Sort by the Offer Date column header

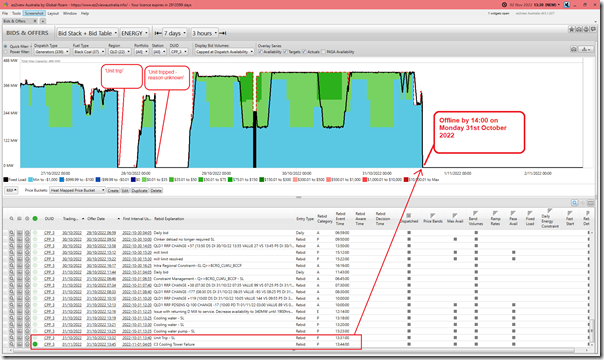coord(96,219)
